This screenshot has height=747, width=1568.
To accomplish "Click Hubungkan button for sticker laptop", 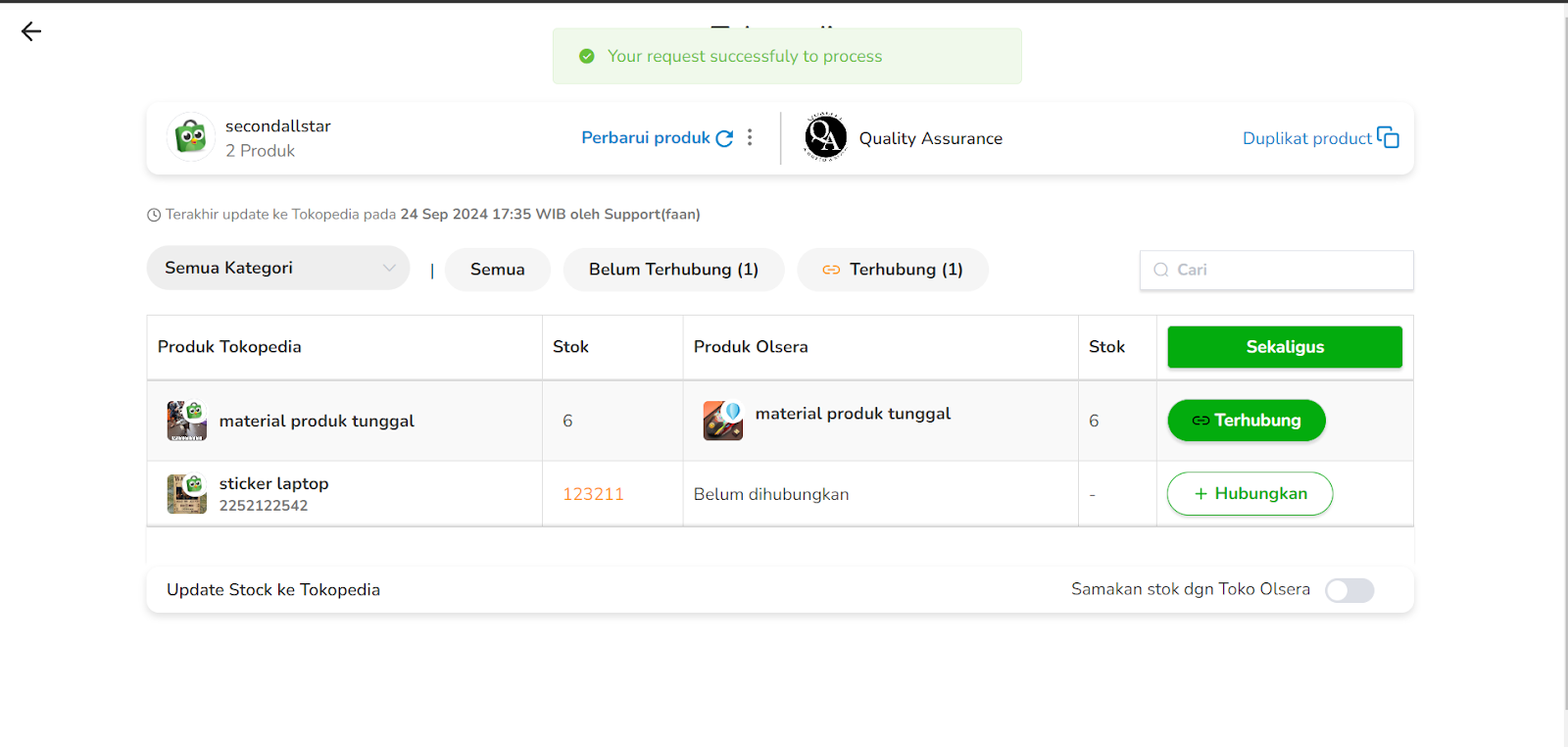I will point(1249,494).
